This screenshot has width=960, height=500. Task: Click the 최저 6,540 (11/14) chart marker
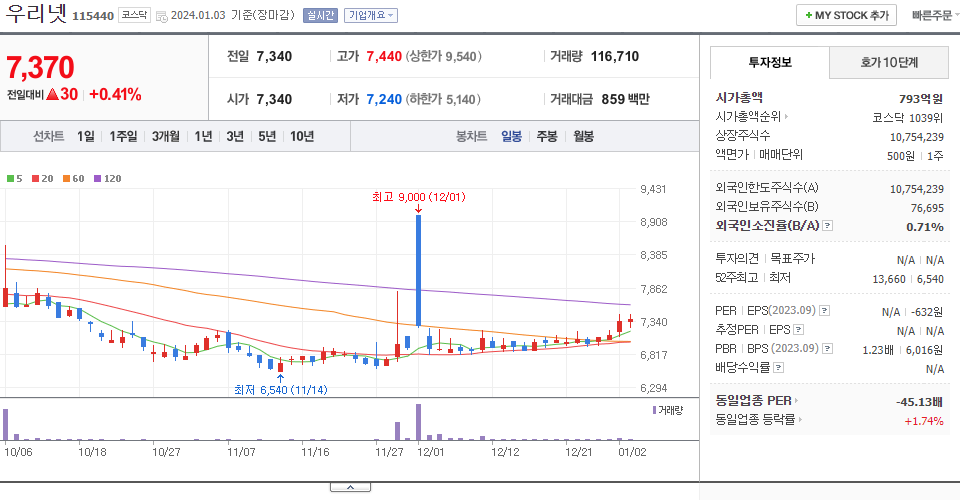click(x=280, y=390)
